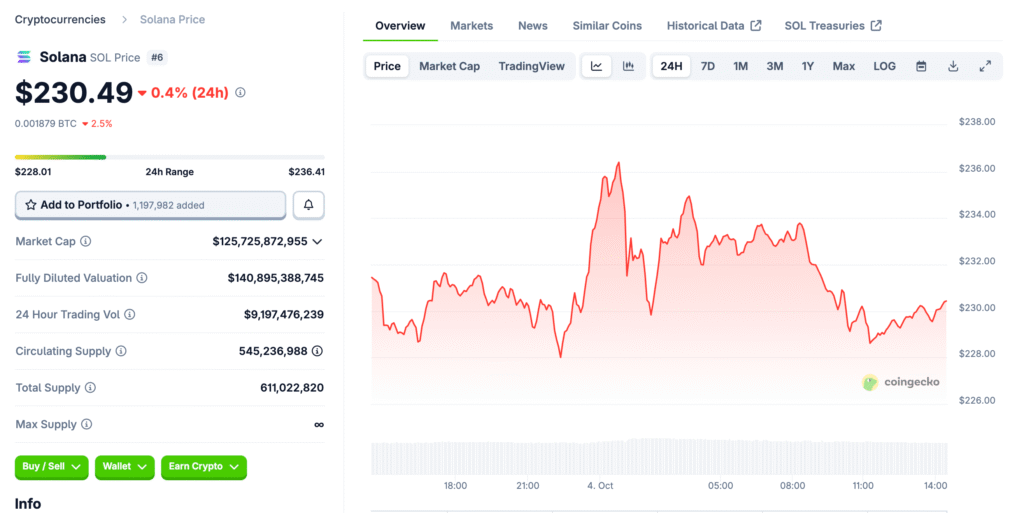This screenshot has height=513, width=1024.
Task: Switch to the Markets tab
Action: tap(471, 25)
